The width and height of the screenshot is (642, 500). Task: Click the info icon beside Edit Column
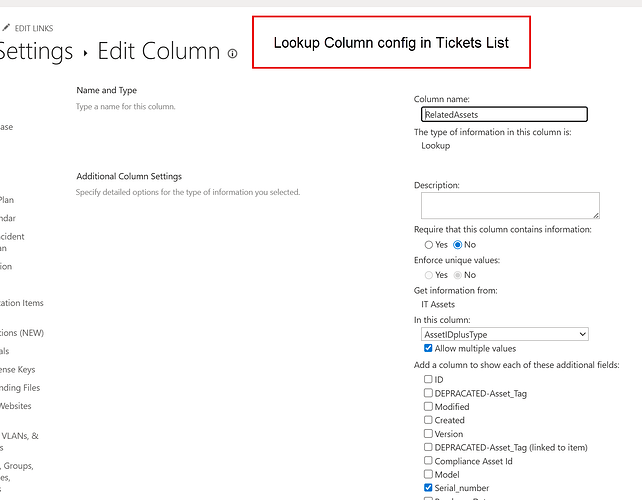pos(233,54)
